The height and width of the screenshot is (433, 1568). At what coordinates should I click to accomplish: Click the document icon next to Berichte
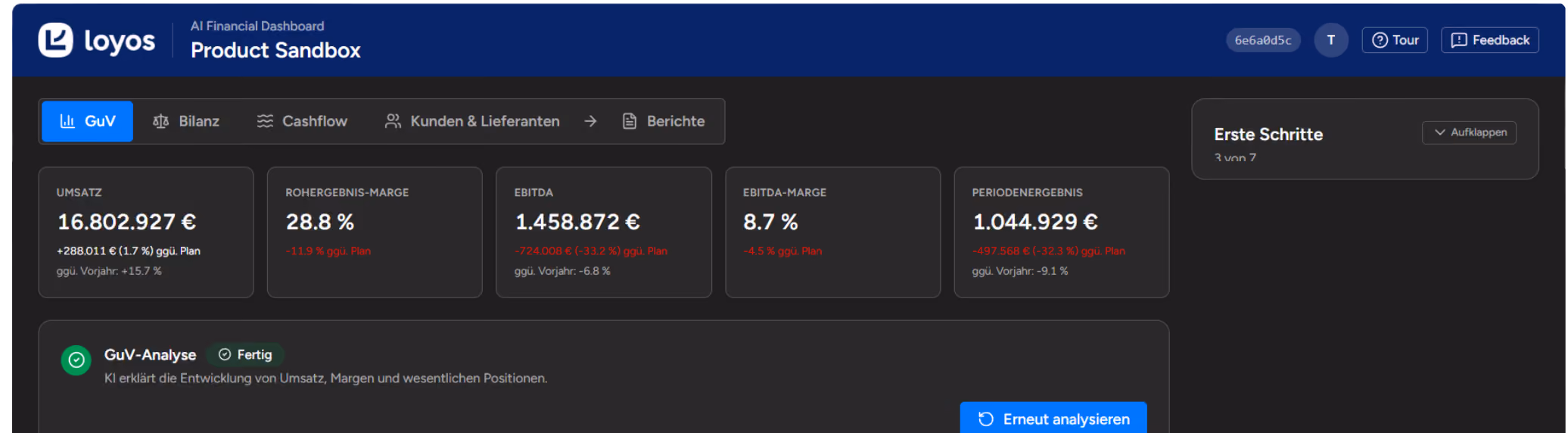click(630, 121)
